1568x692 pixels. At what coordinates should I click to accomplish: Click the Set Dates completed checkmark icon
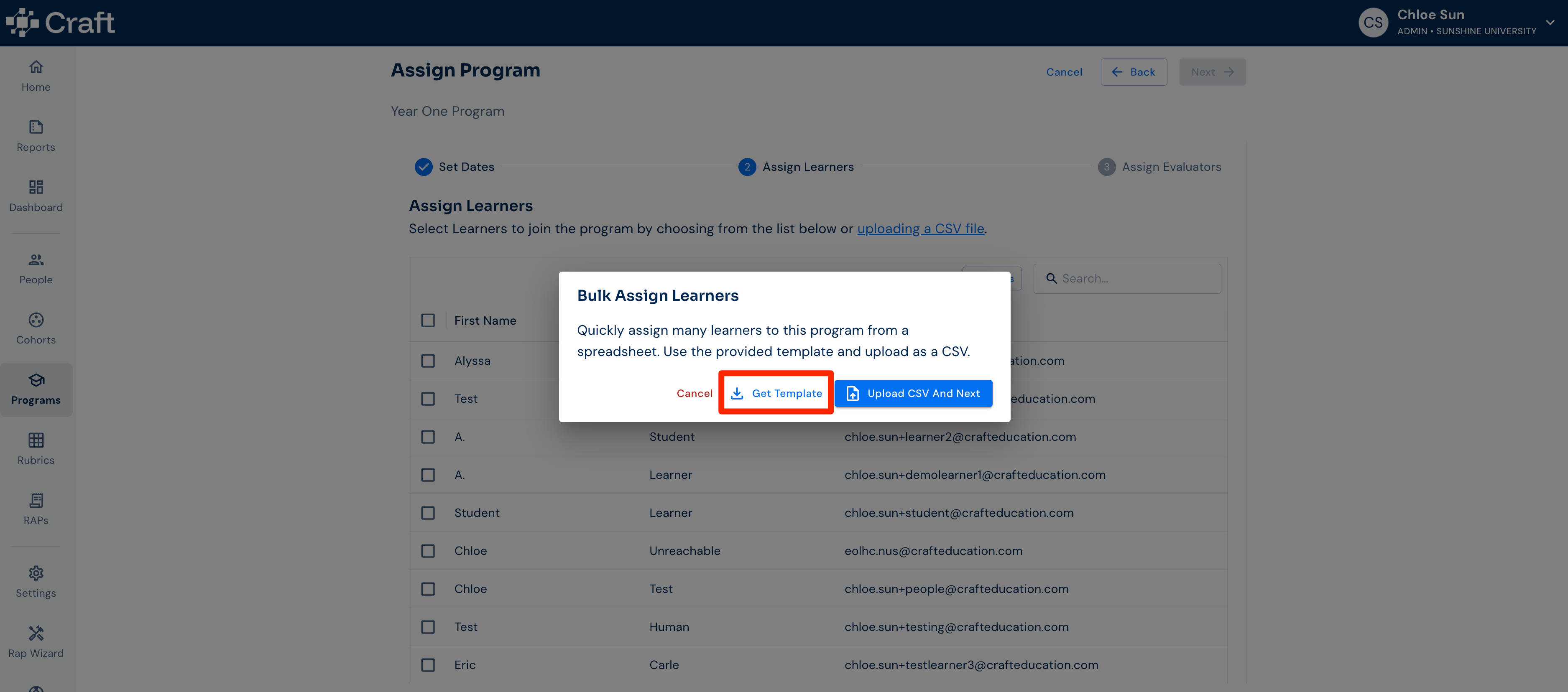pos(424,167)
